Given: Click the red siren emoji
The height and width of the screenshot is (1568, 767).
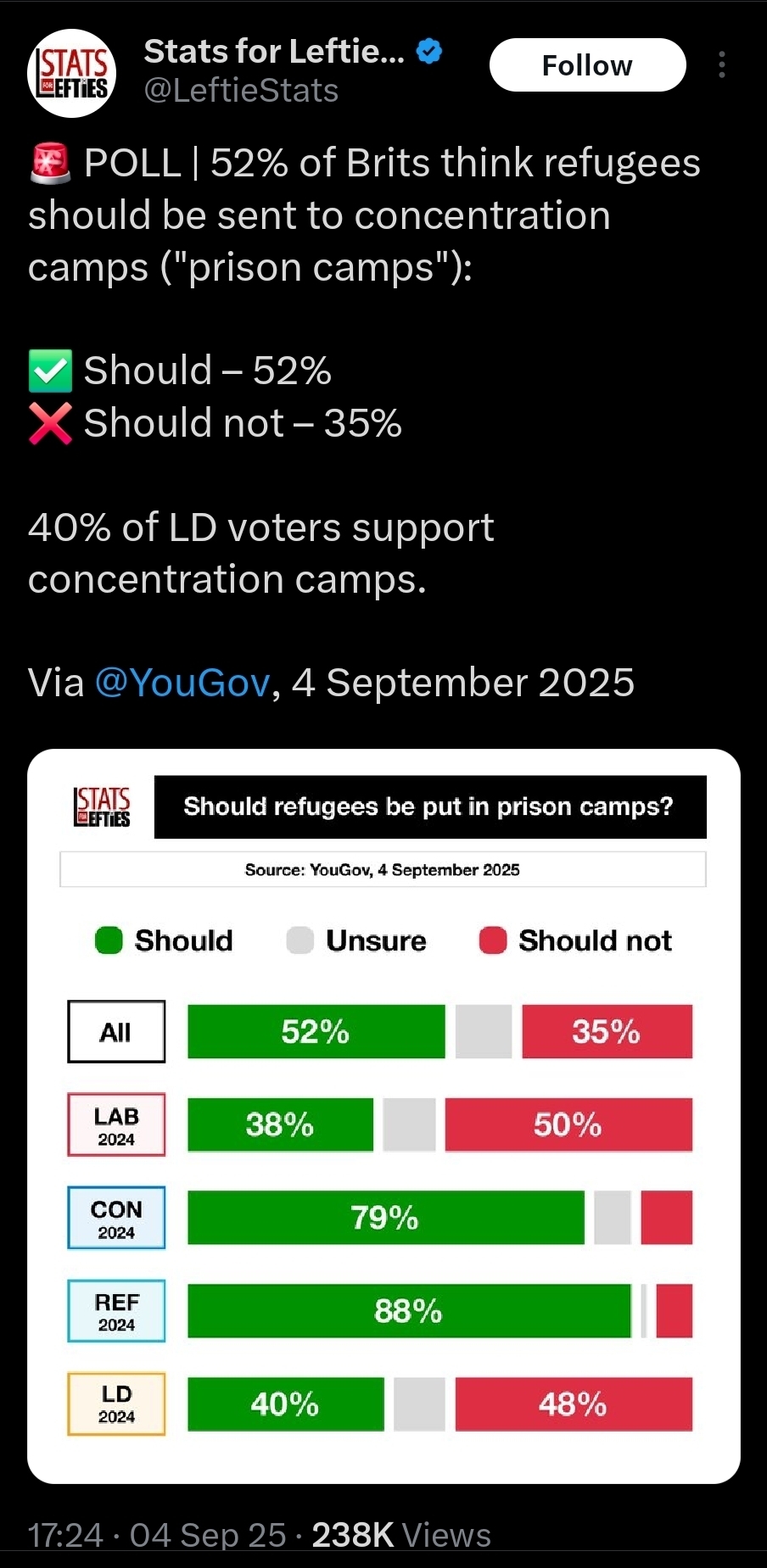Looking at the screenshot, I should coord(51,164).
